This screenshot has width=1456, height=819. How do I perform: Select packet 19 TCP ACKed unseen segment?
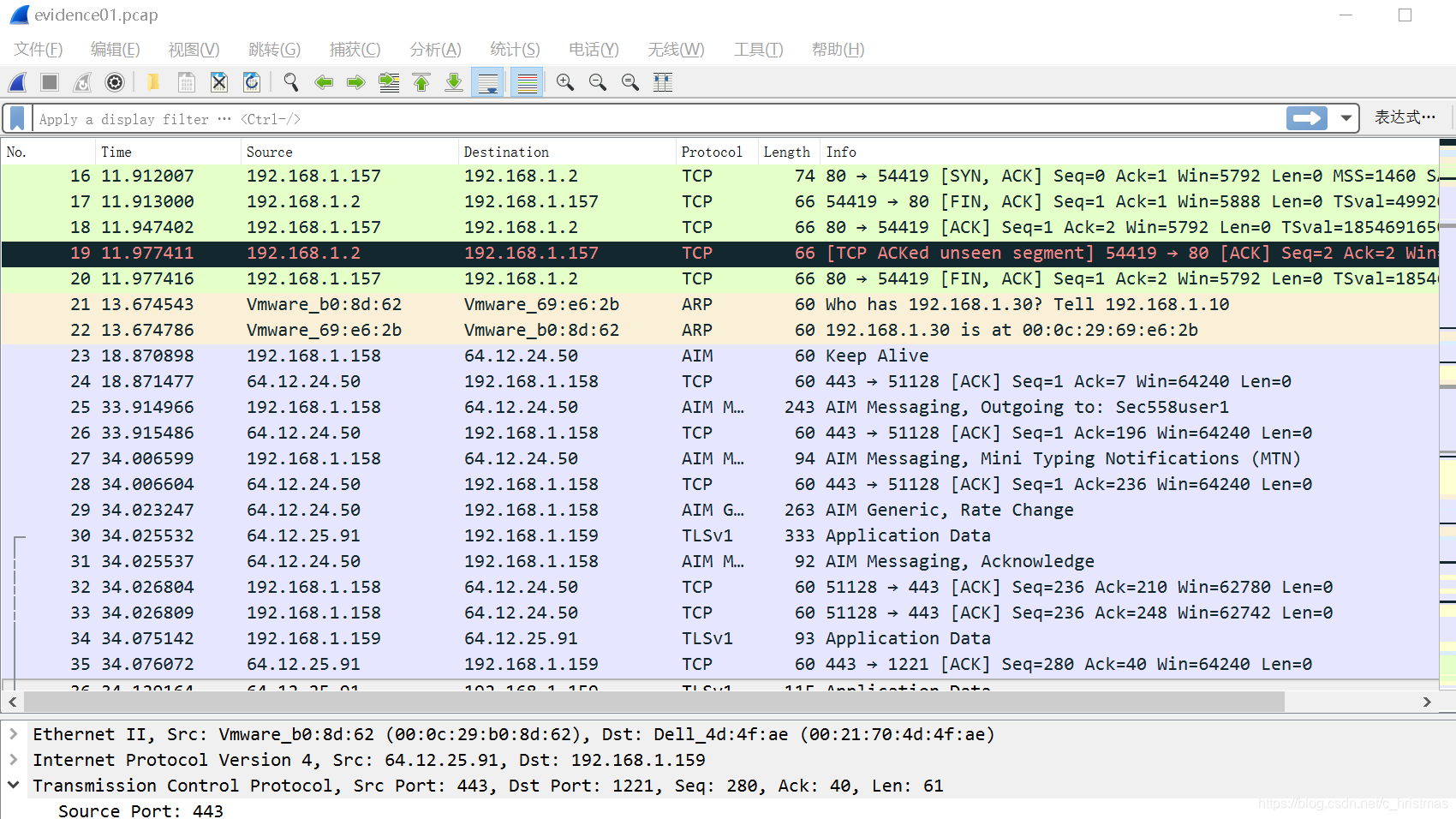719,253
